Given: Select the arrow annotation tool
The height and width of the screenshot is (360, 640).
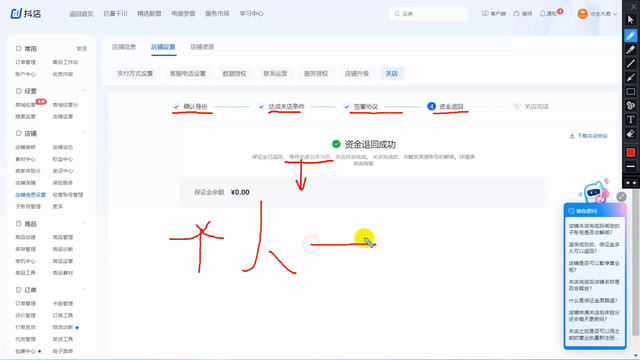Looking at the screenshot, I should [631, 77].
